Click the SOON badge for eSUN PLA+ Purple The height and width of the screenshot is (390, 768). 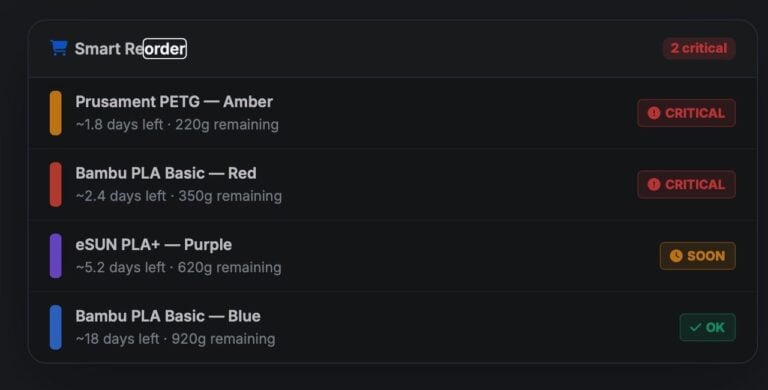coord(697,256)
